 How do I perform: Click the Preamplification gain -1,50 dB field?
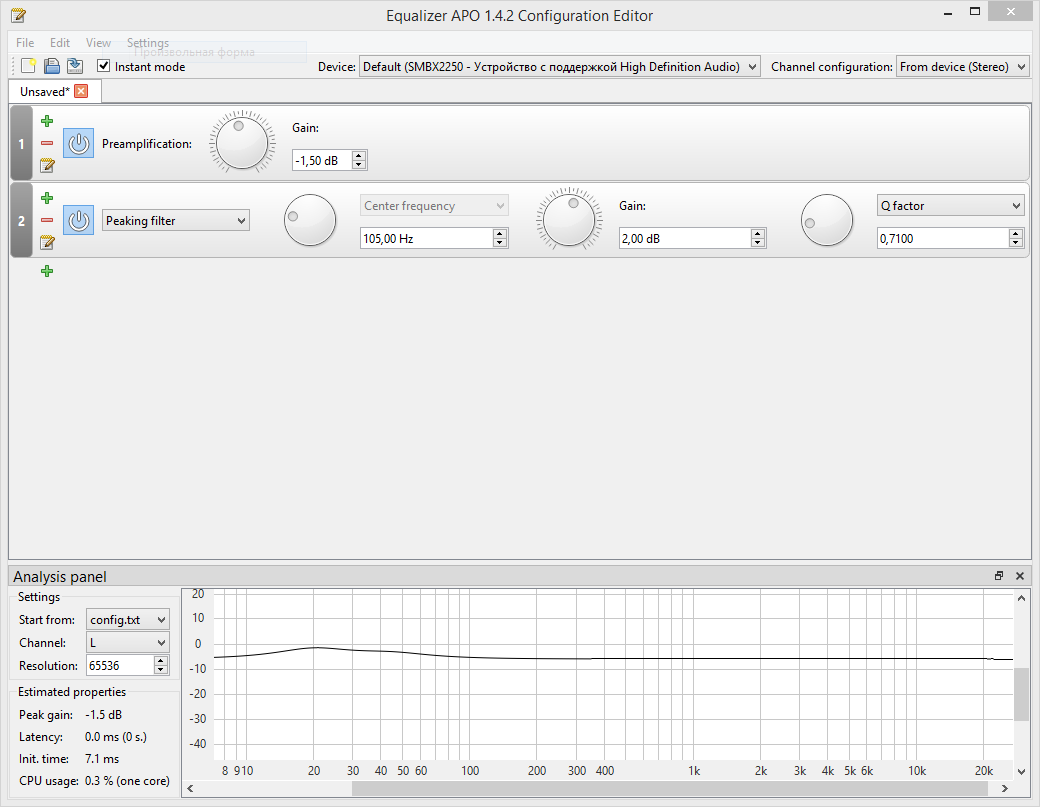tap(322, 160)
